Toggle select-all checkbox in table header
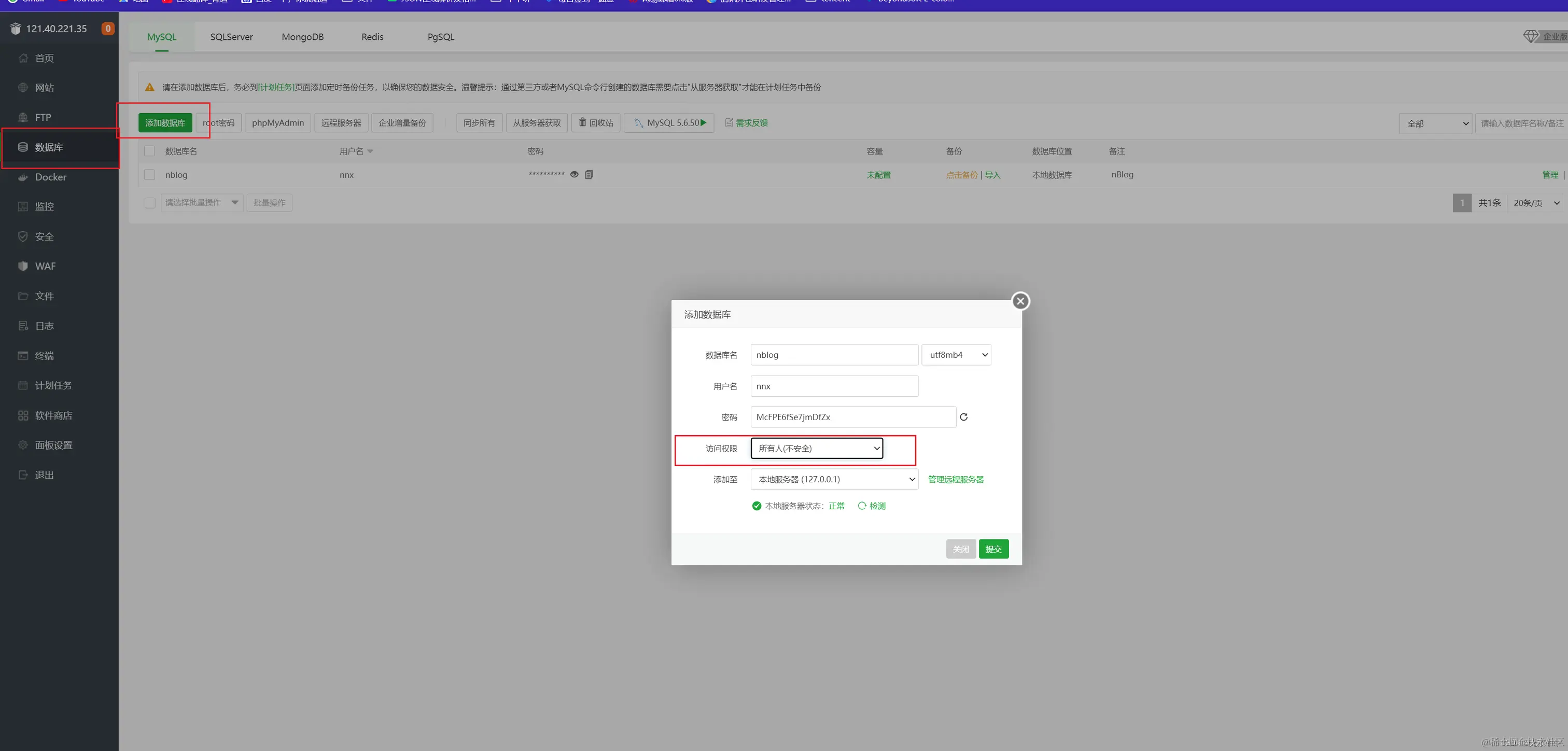Viewport: 1568px width, 751px height. point(150,151)
